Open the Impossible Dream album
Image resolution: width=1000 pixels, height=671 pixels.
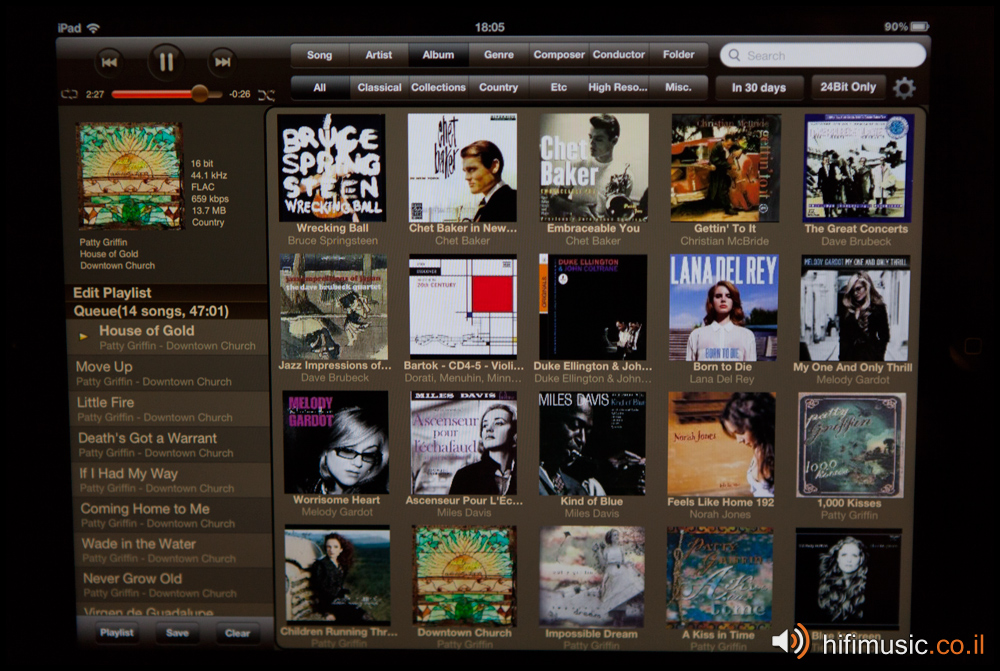[592, 576]
